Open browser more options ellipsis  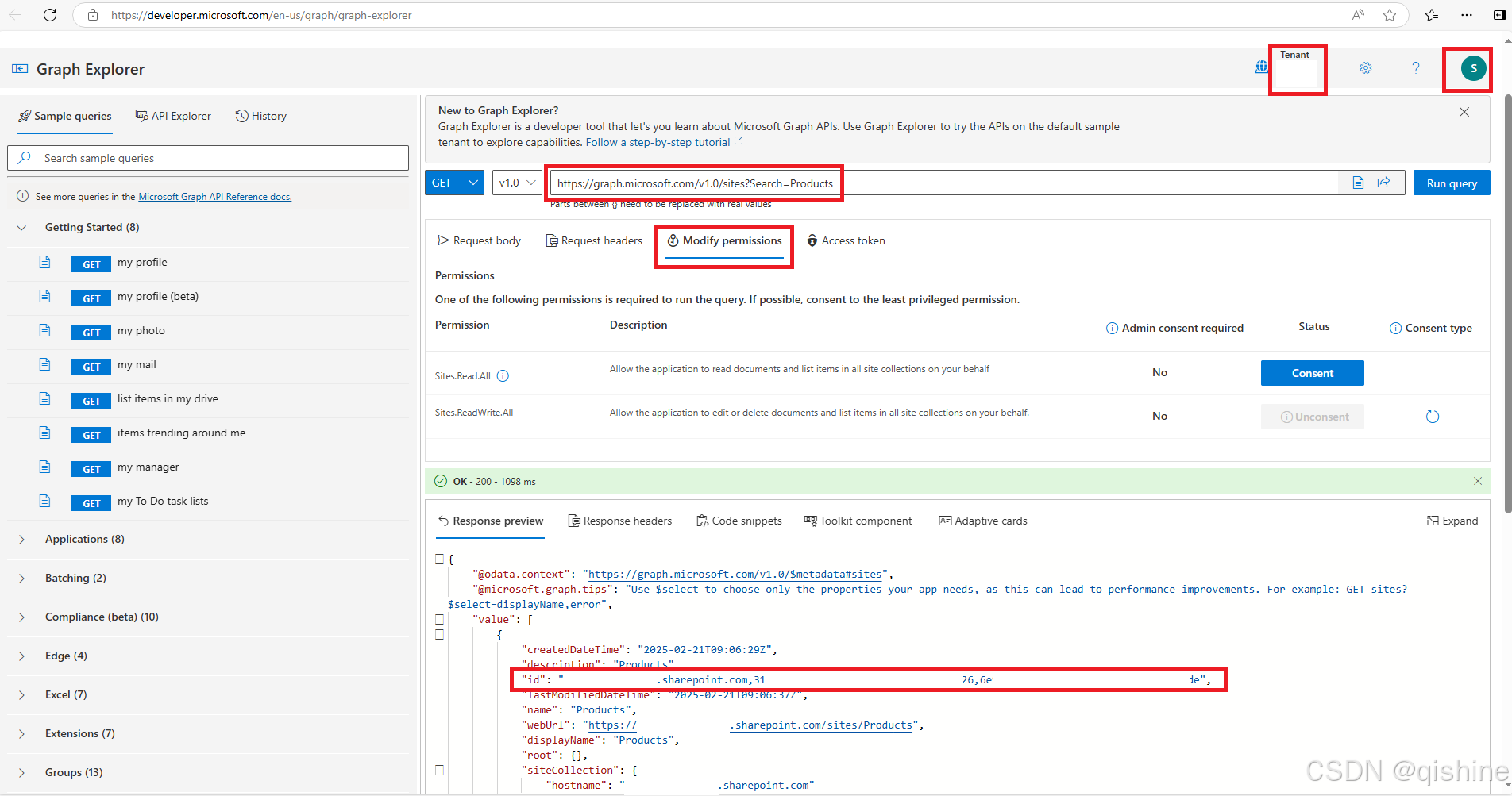(x=1467, y=15)
